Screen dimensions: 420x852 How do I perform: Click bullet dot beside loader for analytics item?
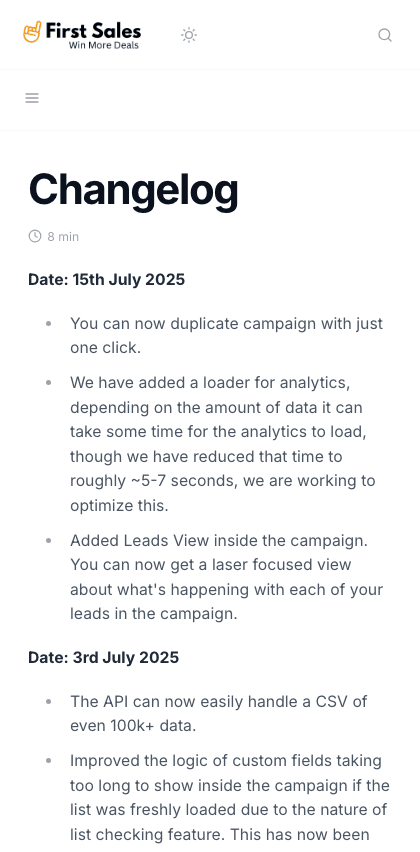[48, 383]
